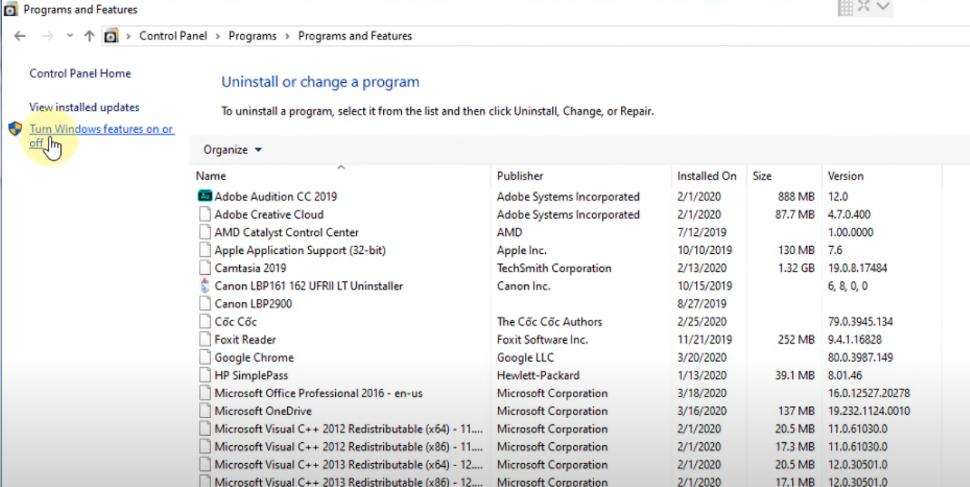Click Control Panel in the breadcrumb
Viewport: 970px width, 487px height.
[173, 36]
